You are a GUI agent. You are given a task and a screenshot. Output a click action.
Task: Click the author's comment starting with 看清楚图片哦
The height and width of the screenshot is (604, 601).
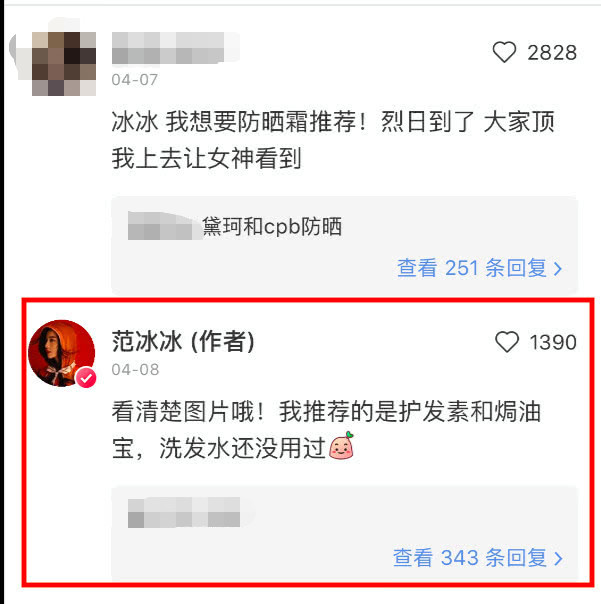coord(326,430)
